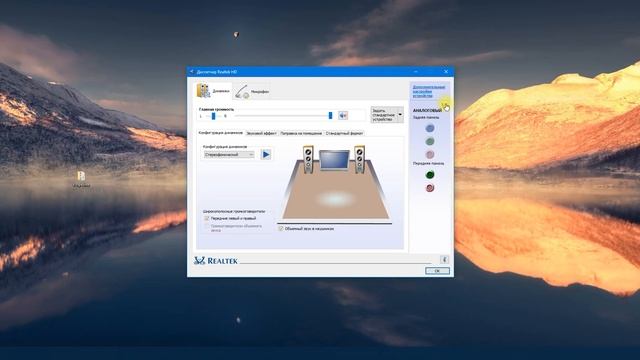Click the Realtek logo
640x360 pixels.
tap(216, 261)
